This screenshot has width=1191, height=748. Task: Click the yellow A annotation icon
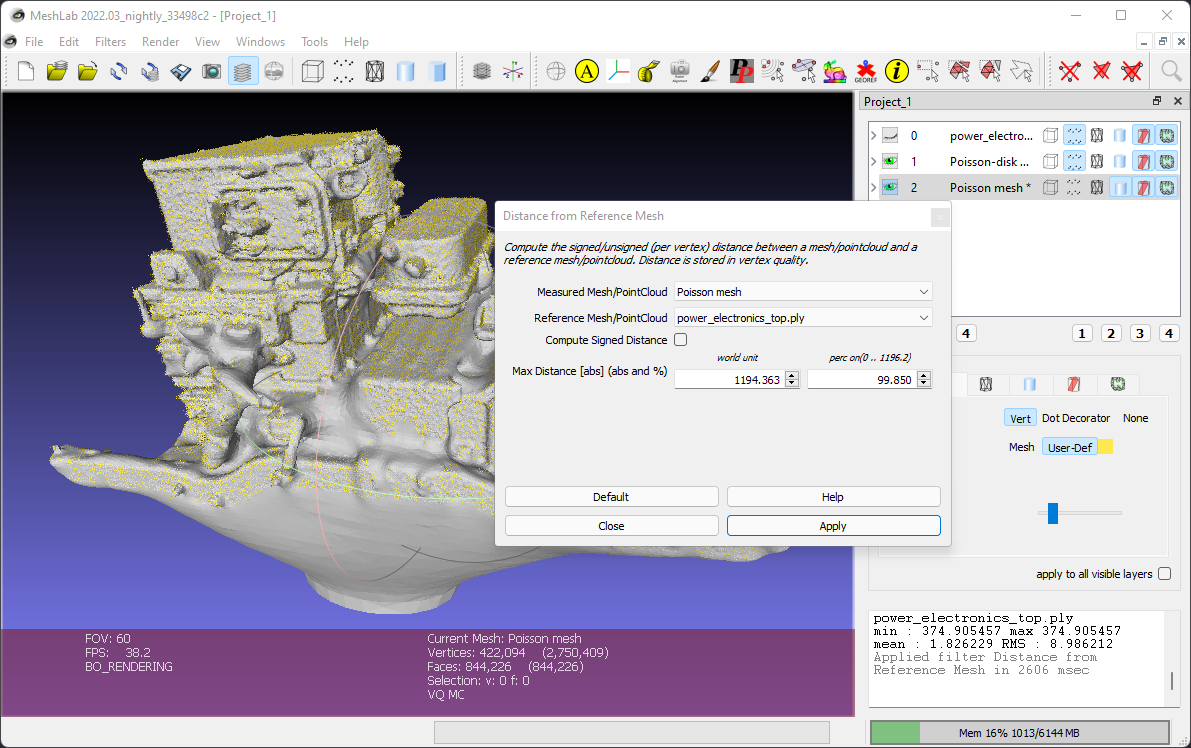coord(586,71)
